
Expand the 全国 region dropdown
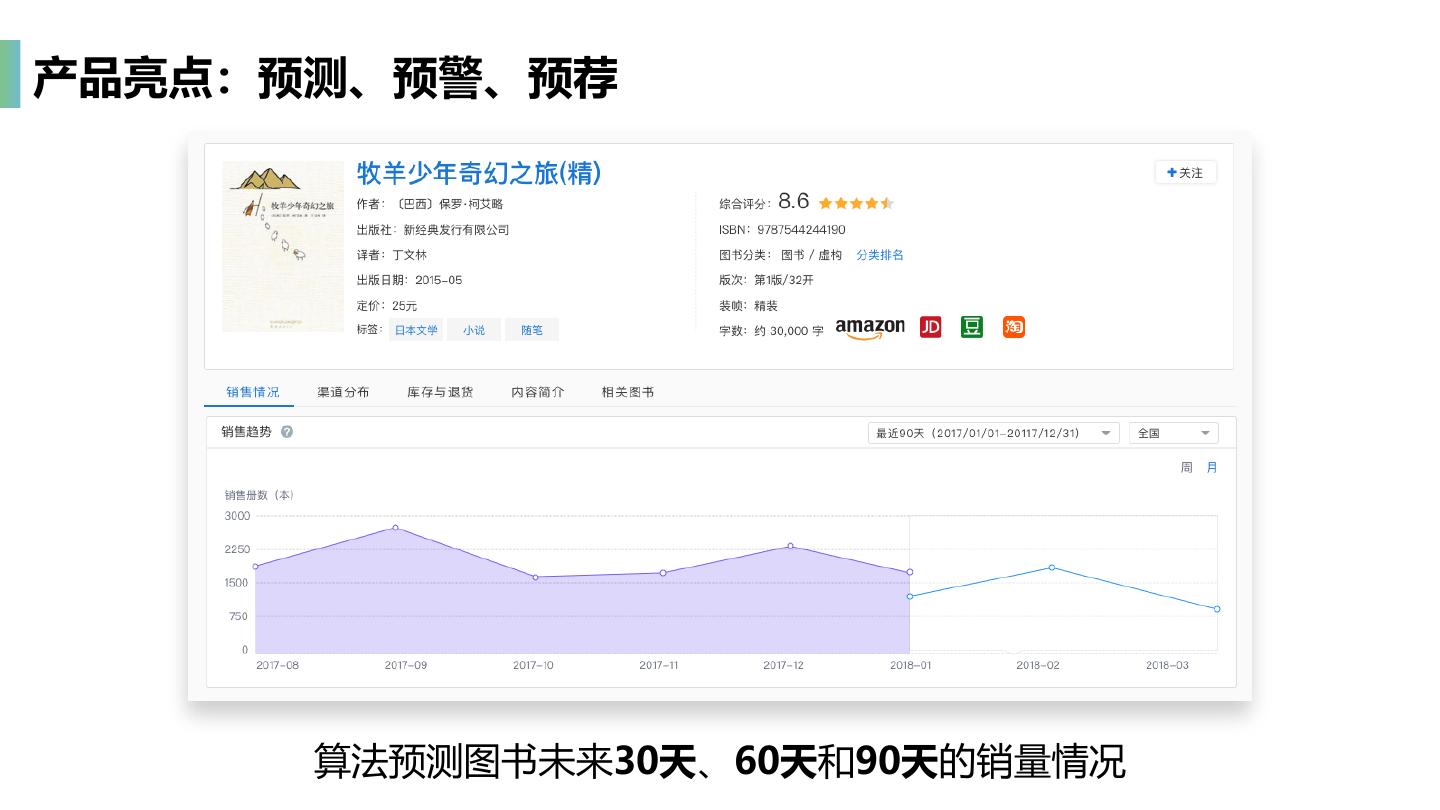click(1173, 433)
